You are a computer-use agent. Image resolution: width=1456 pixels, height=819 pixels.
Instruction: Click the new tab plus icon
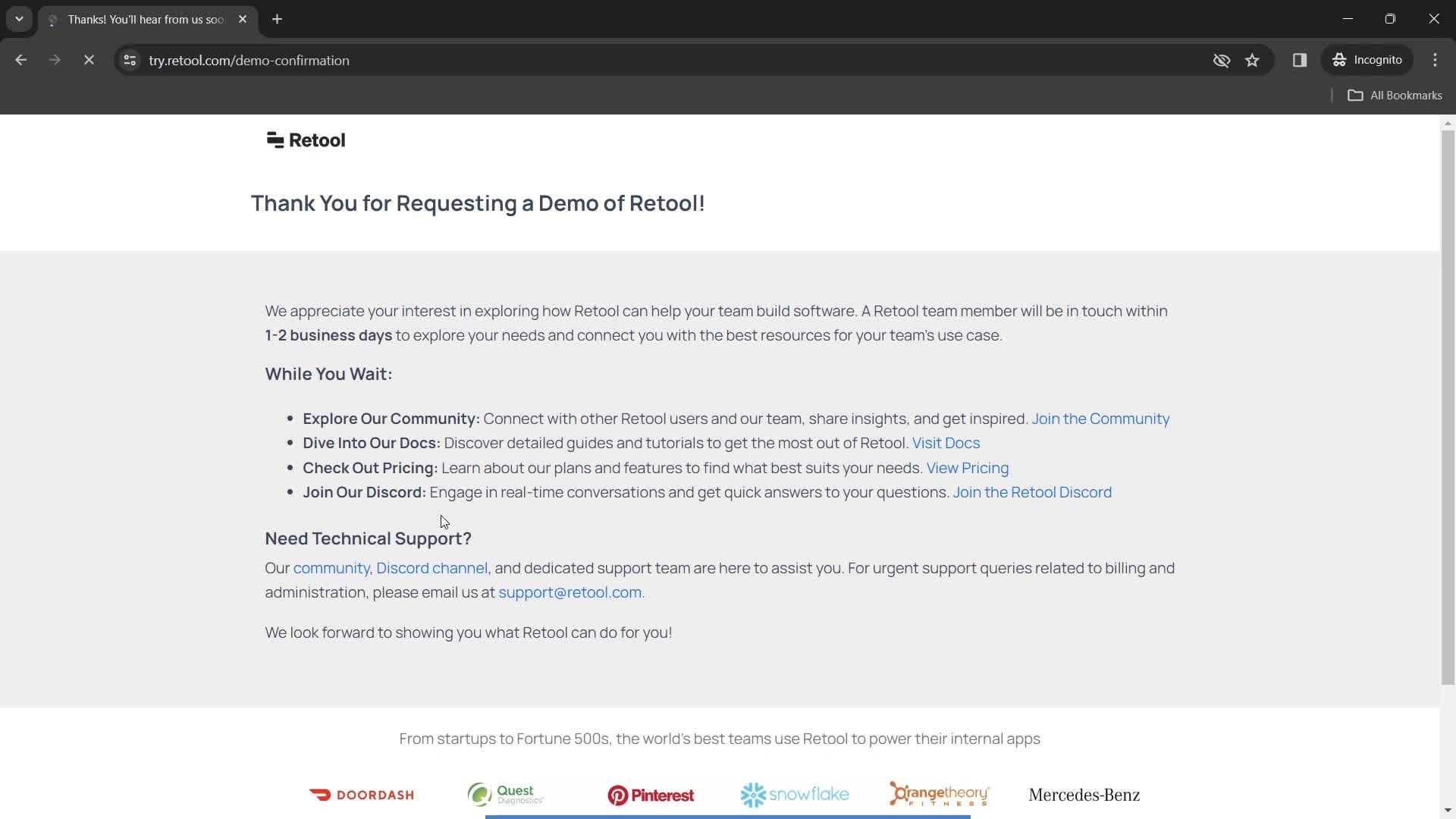pos(277,19)
